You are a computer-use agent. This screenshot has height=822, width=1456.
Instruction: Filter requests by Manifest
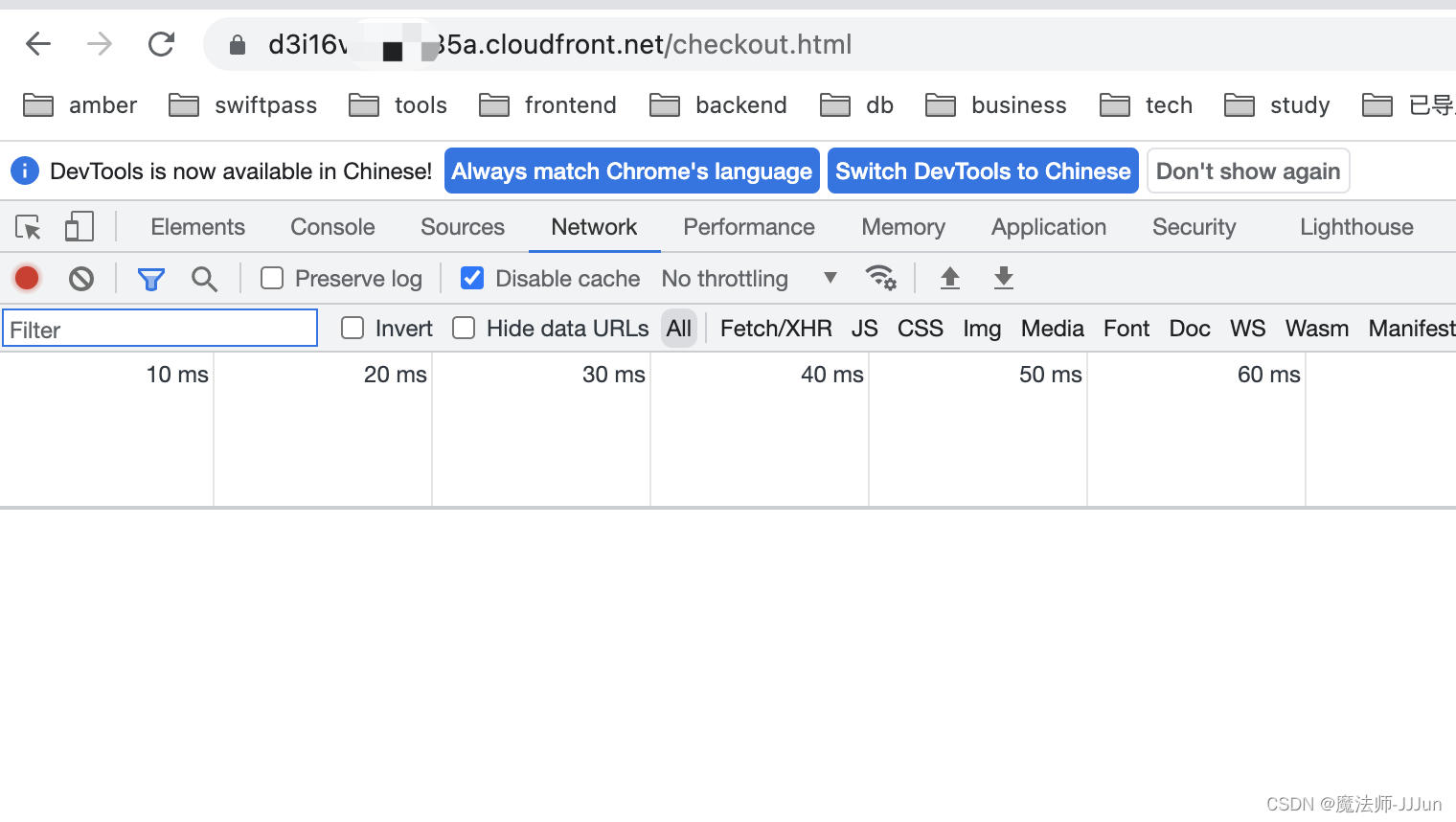(1412, 329)
